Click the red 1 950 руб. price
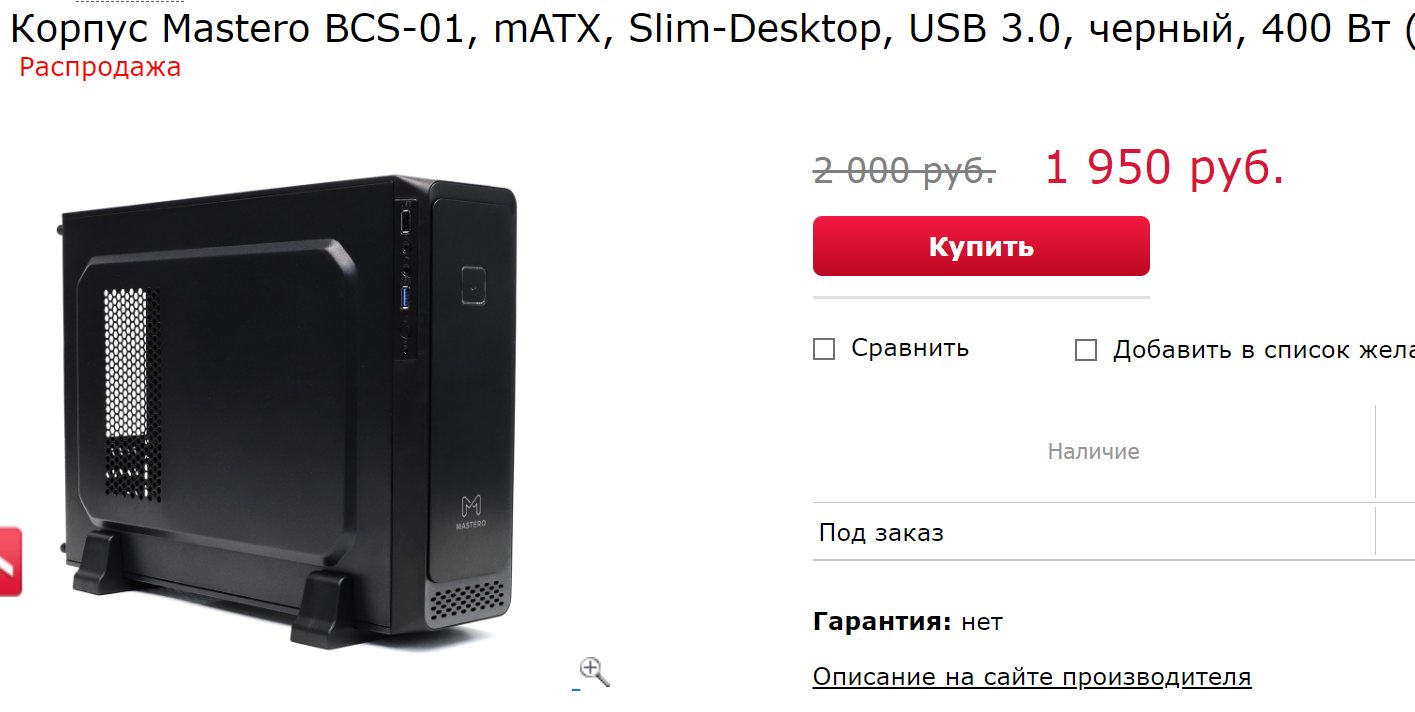Screen dimensions: 1415x712 tap(1164, 167)
